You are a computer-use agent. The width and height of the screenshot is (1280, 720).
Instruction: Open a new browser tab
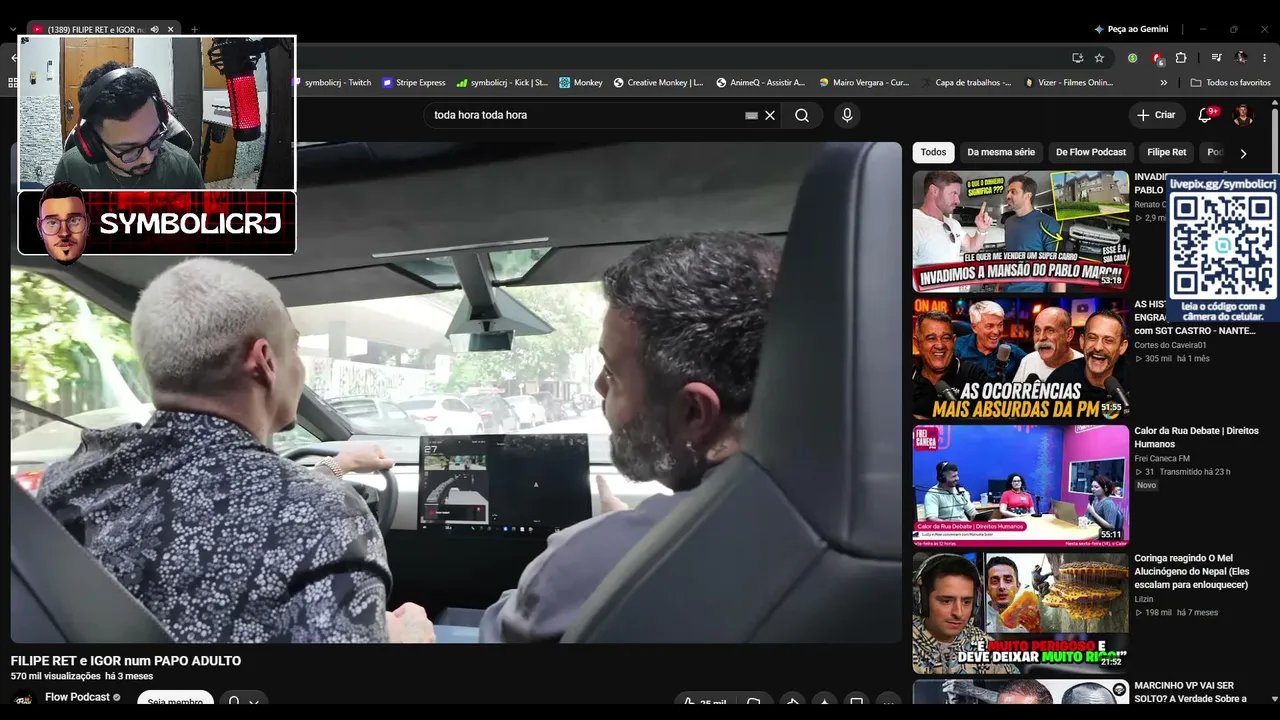click(194, 29)
